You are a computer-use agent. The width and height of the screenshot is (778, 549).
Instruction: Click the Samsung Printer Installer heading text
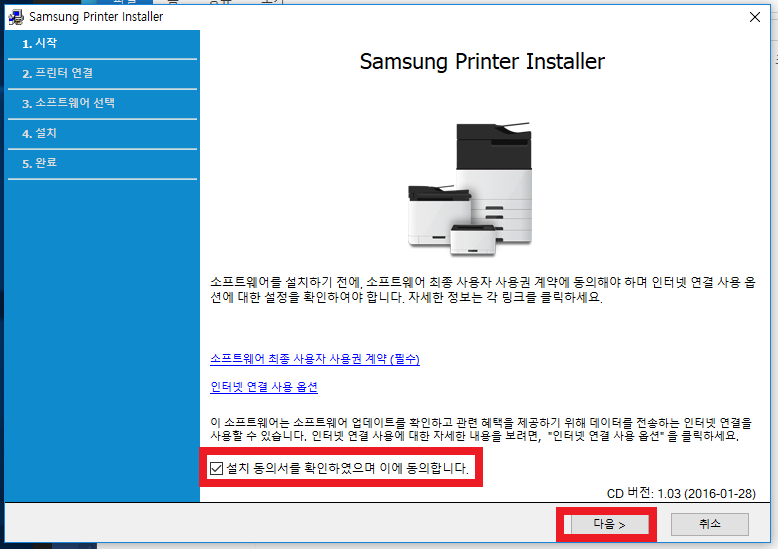click(482, 62)
